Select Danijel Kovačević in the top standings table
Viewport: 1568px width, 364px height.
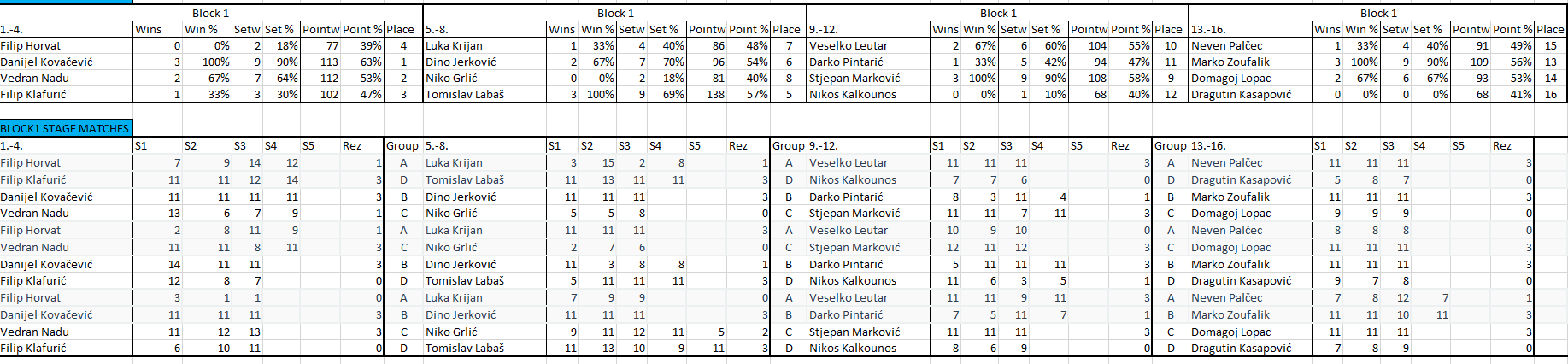(47, 62)
